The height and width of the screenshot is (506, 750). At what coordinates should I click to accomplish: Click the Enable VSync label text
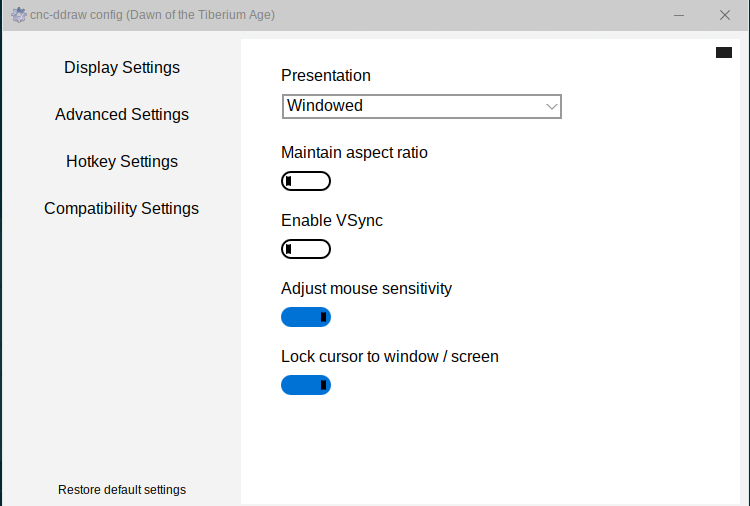(332, 220)
